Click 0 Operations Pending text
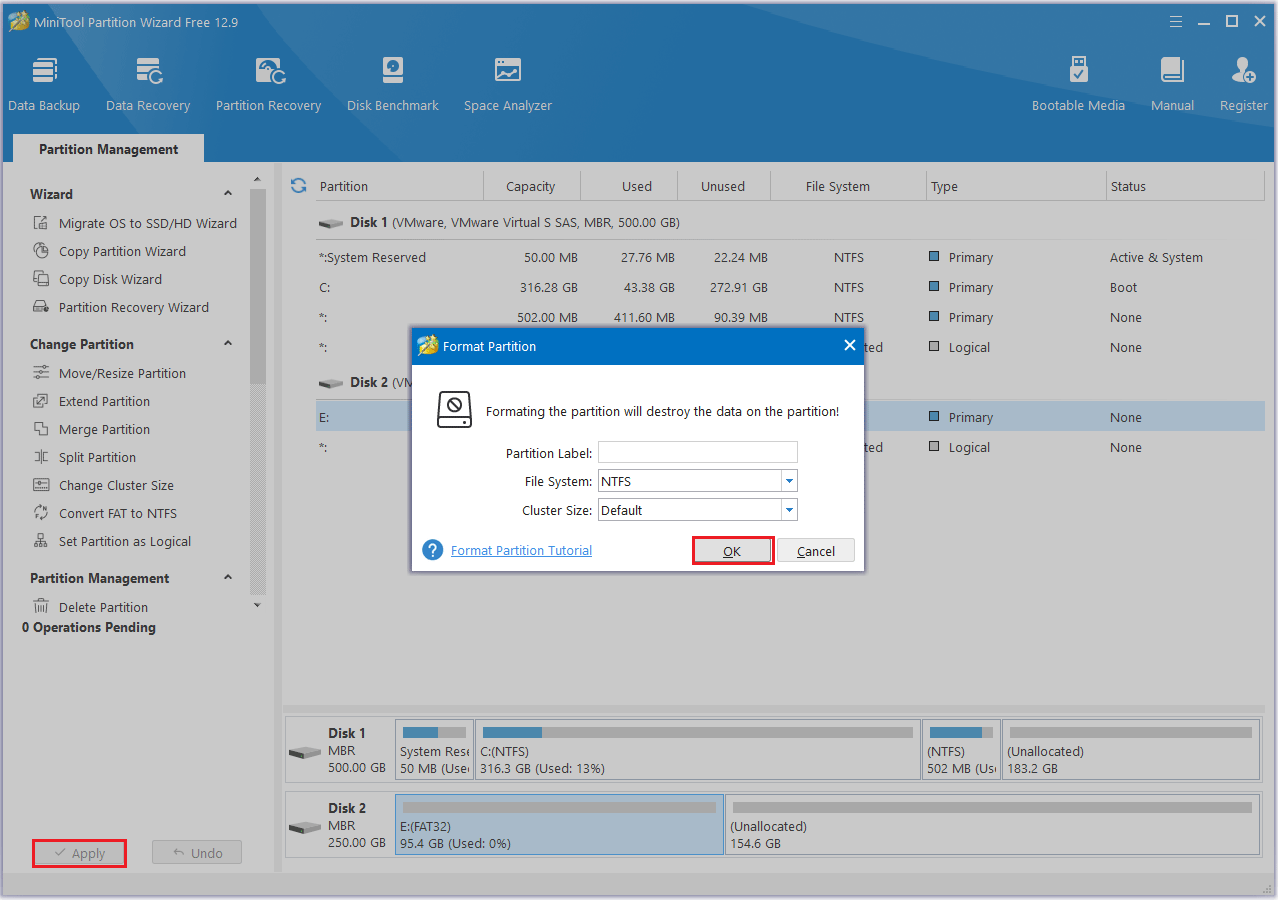The image size is (1278, 900). [x=89, y=628]
